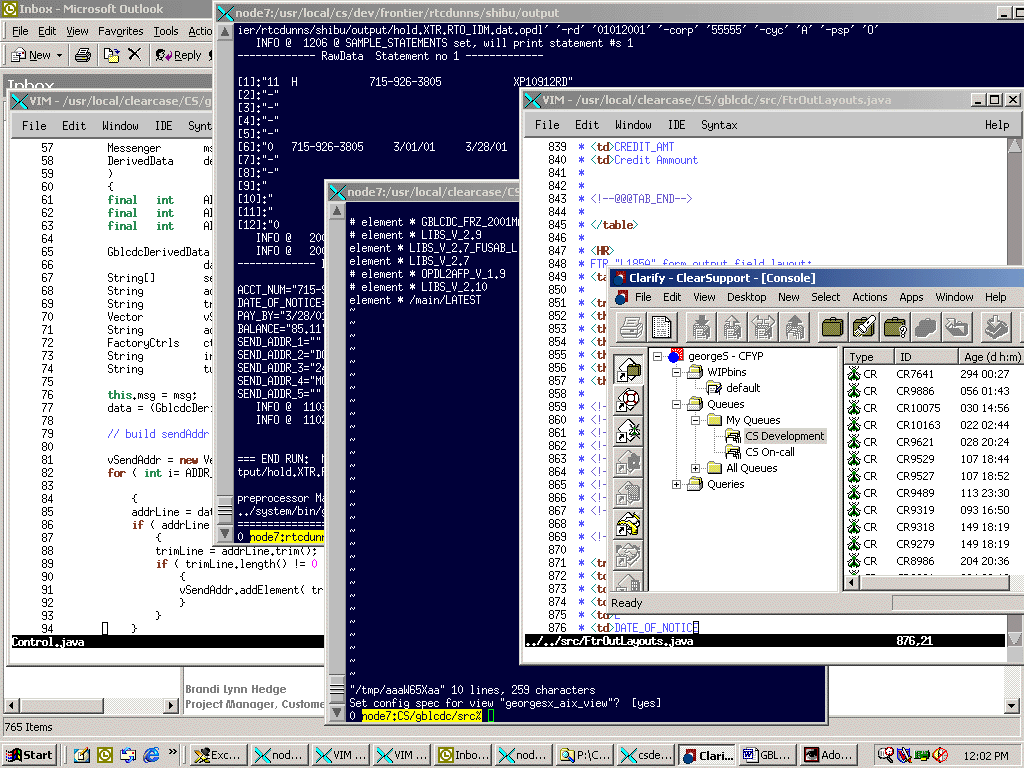This screenshot has width=1024, height=768.
Task: Click the Move to Folder icon in Outlook
Action: pos(111,56)
